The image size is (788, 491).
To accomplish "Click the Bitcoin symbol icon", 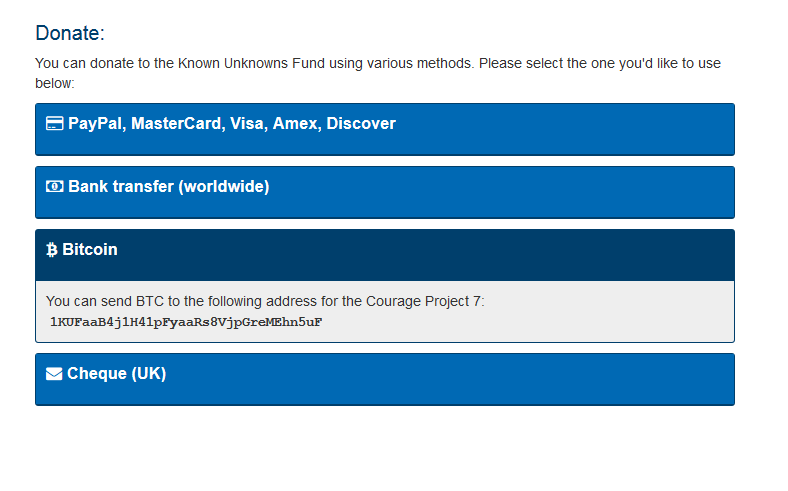I will point(52,250).
